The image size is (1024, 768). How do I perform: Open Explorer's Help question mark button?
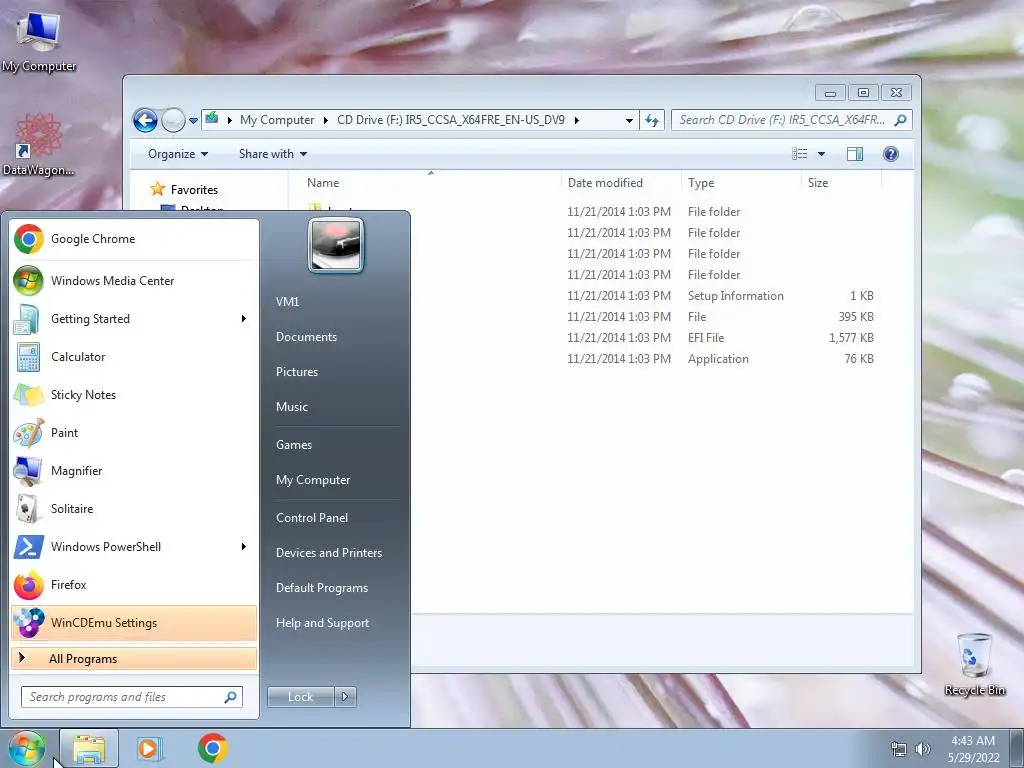(891, 154)
